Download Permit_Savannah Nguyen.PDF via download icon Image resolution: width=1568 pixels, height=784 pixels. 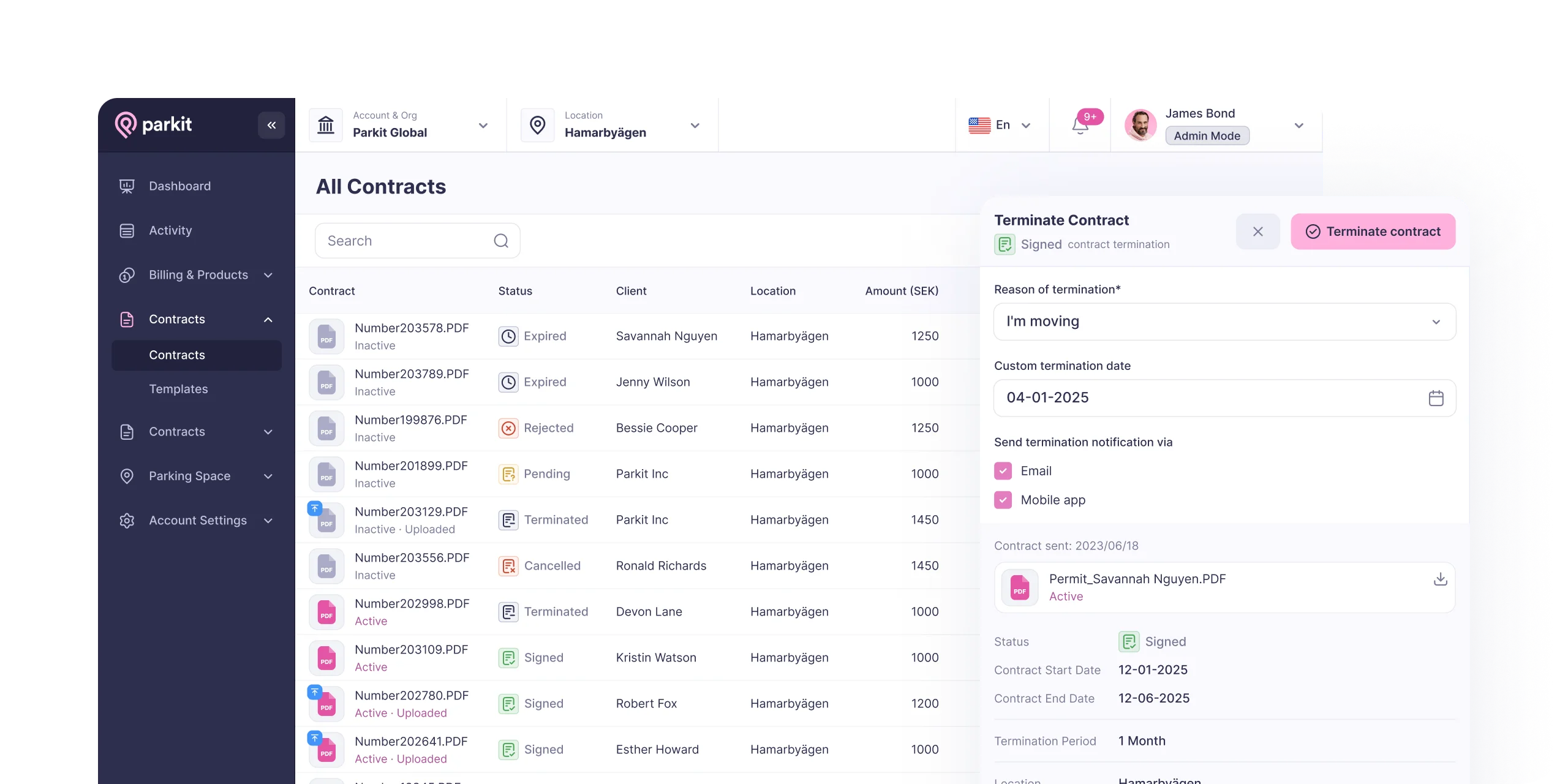click(x=1439, y=579)
